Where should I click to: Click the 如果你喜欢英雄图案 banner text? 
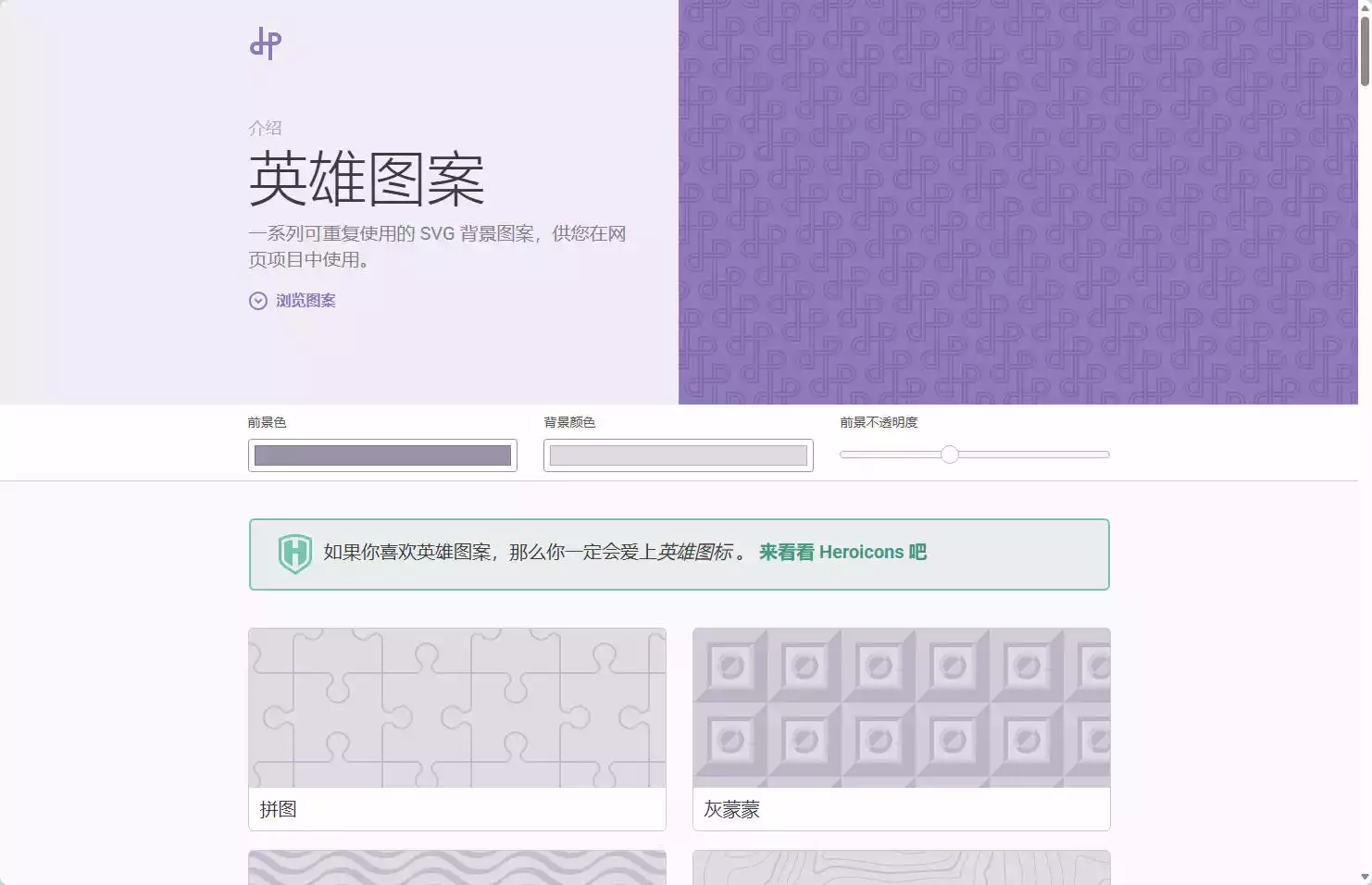[x=535, y=553]
